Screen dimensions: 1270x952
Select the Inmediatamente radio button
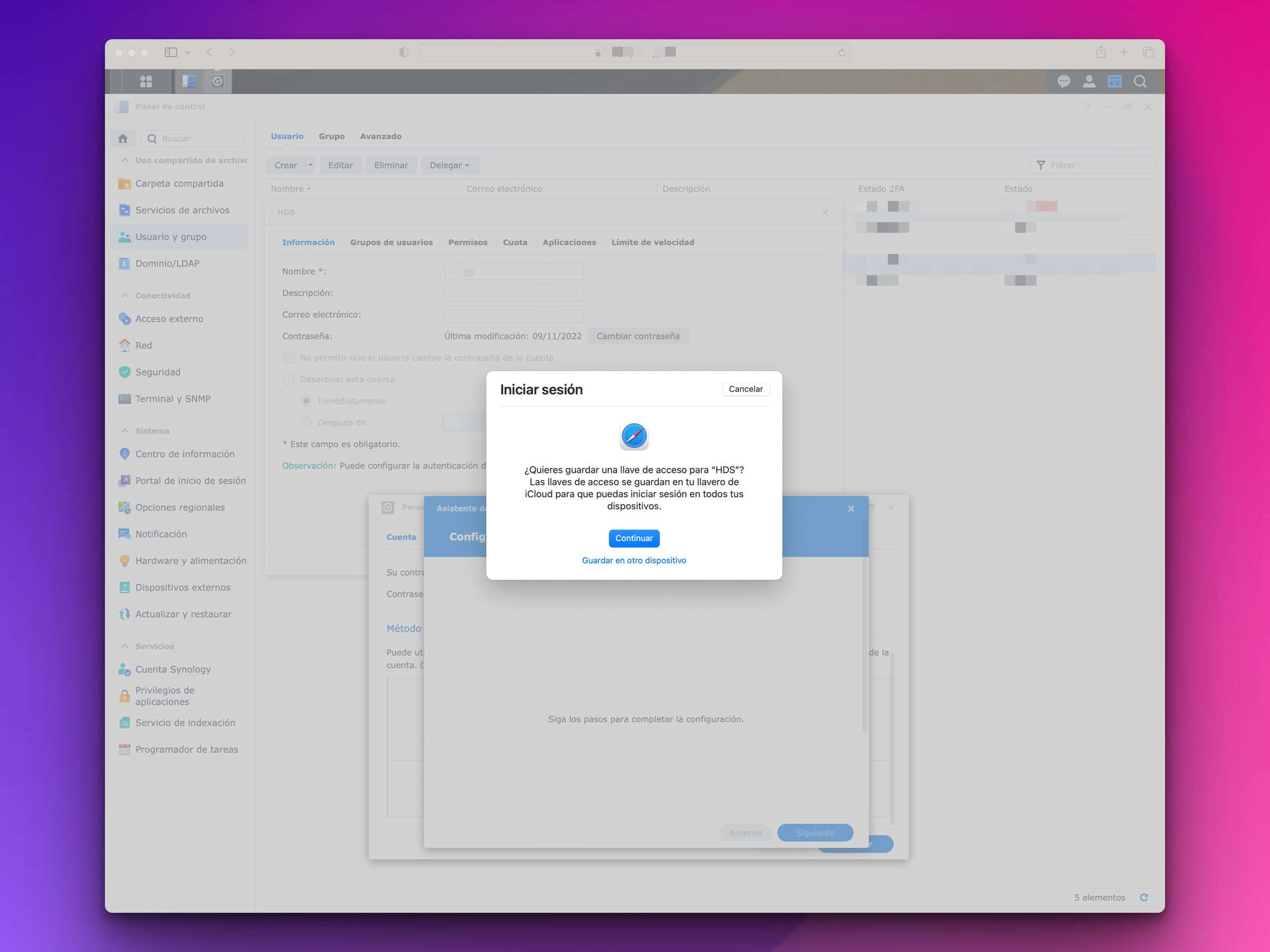306,401
